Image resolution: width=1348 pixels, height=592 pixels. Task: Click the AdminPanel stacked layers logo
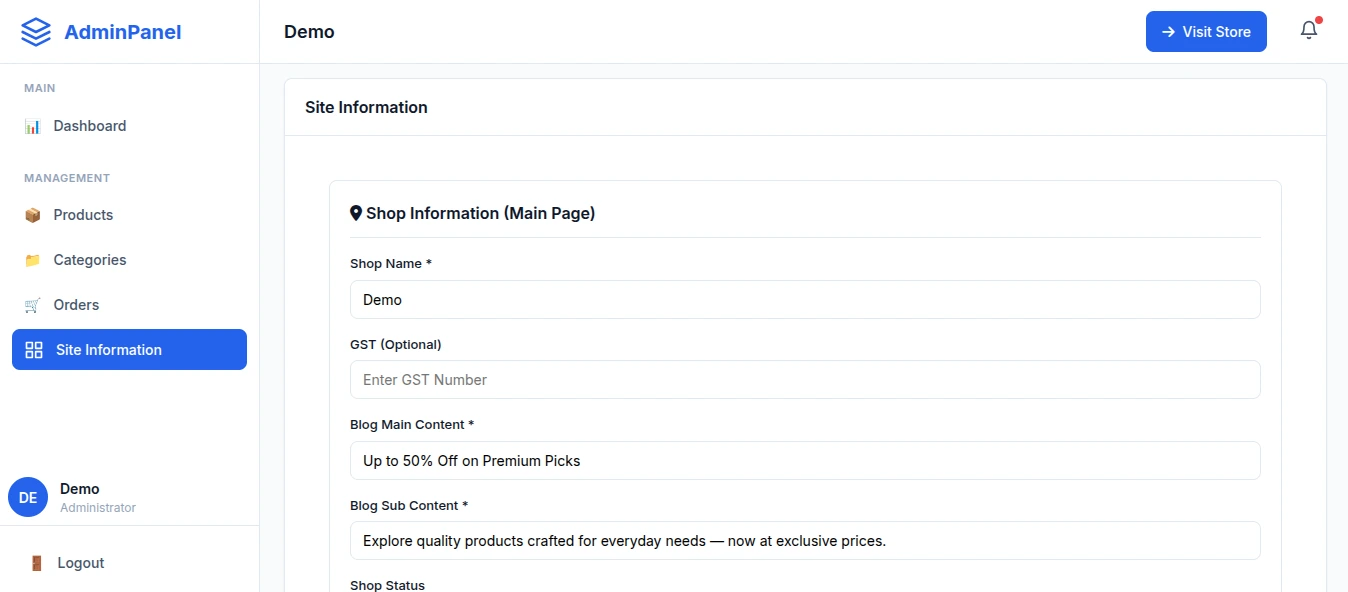point(36,32)
